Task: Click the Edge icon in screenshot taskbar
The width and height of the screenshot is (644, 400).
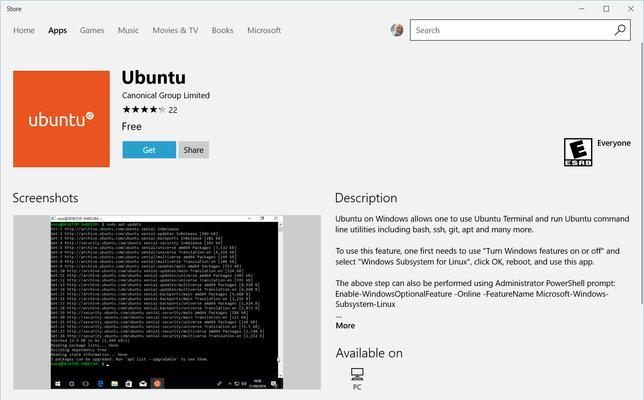Action: point(100,384)
